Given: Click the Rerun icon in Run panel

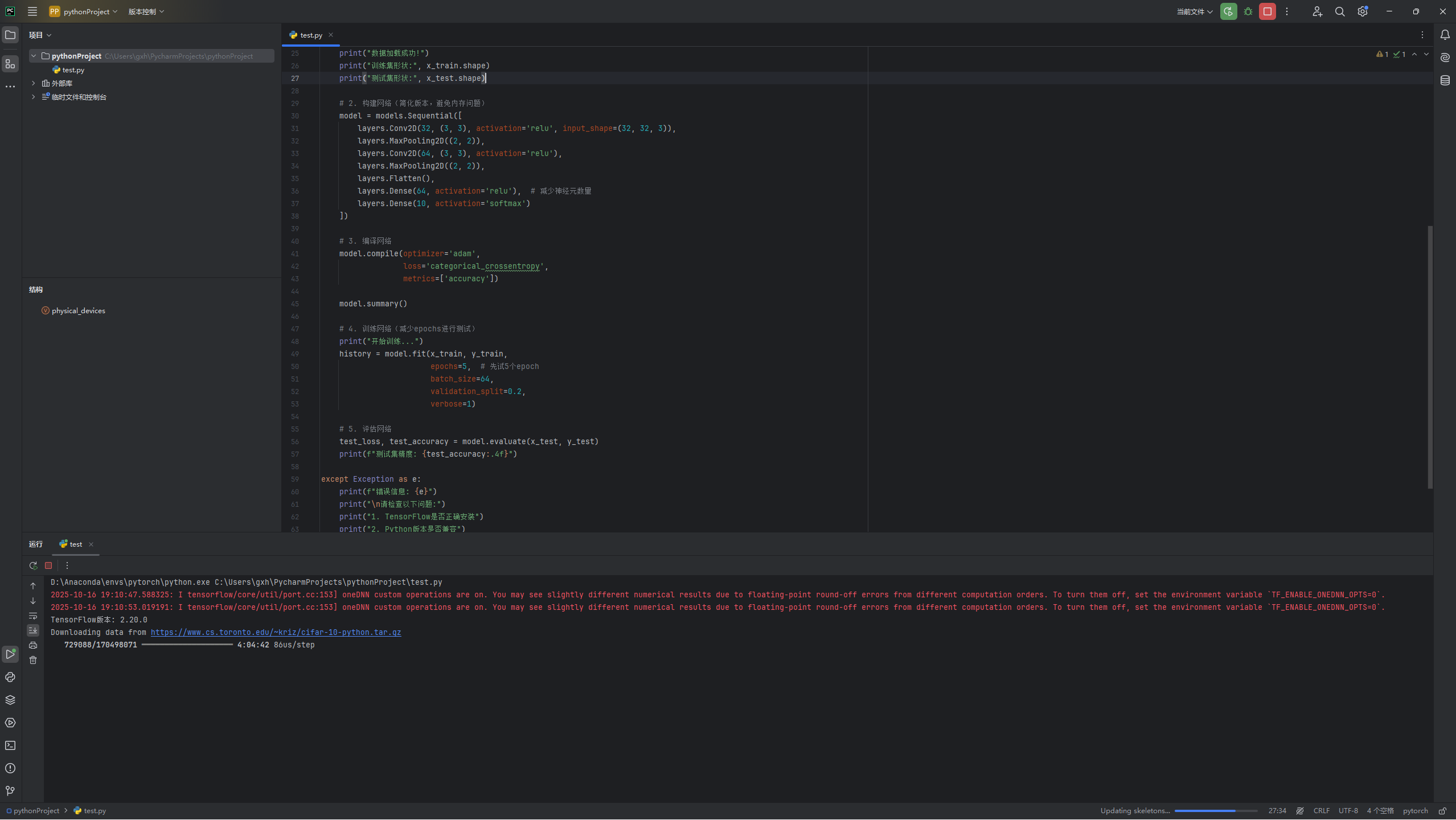Looking at the screenshot, I should click(x=33, y=565).
